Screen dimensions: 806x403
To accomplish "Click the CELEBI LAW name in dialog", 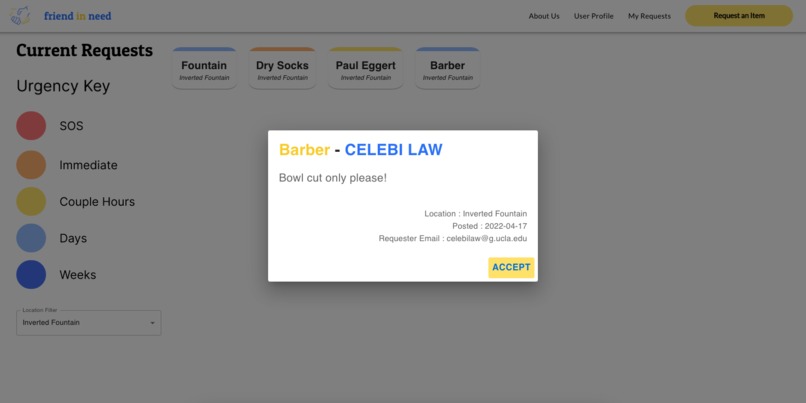I will [x=393, y=150].
